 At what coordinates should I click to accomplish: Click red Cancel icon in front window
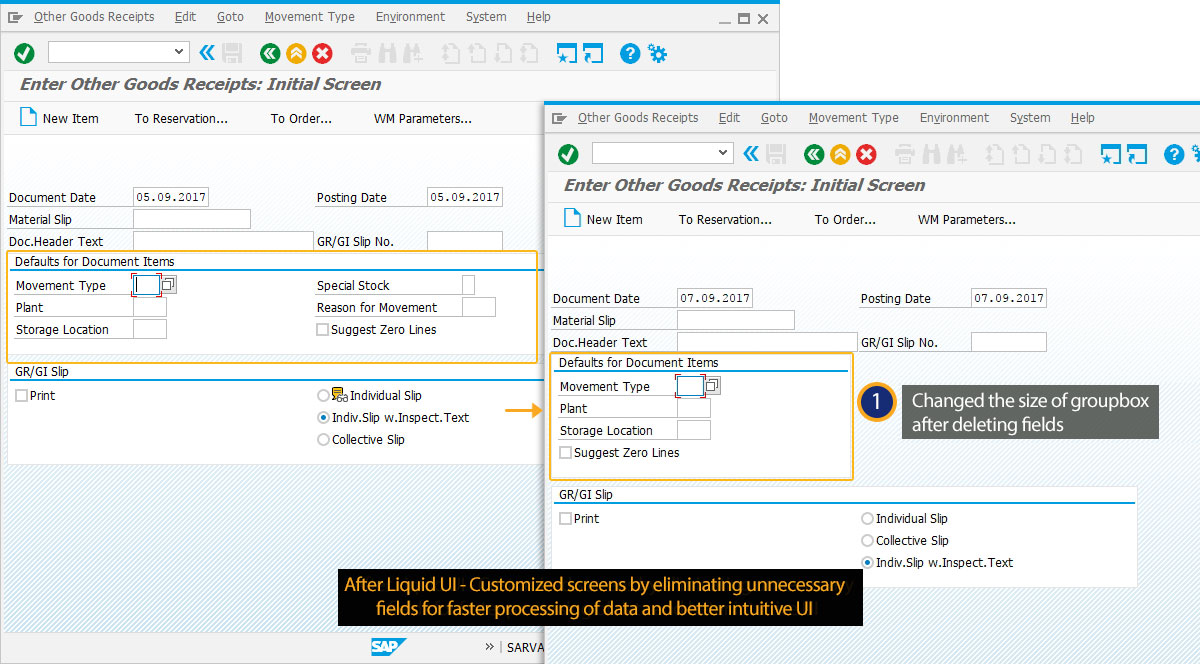point(866,154)
